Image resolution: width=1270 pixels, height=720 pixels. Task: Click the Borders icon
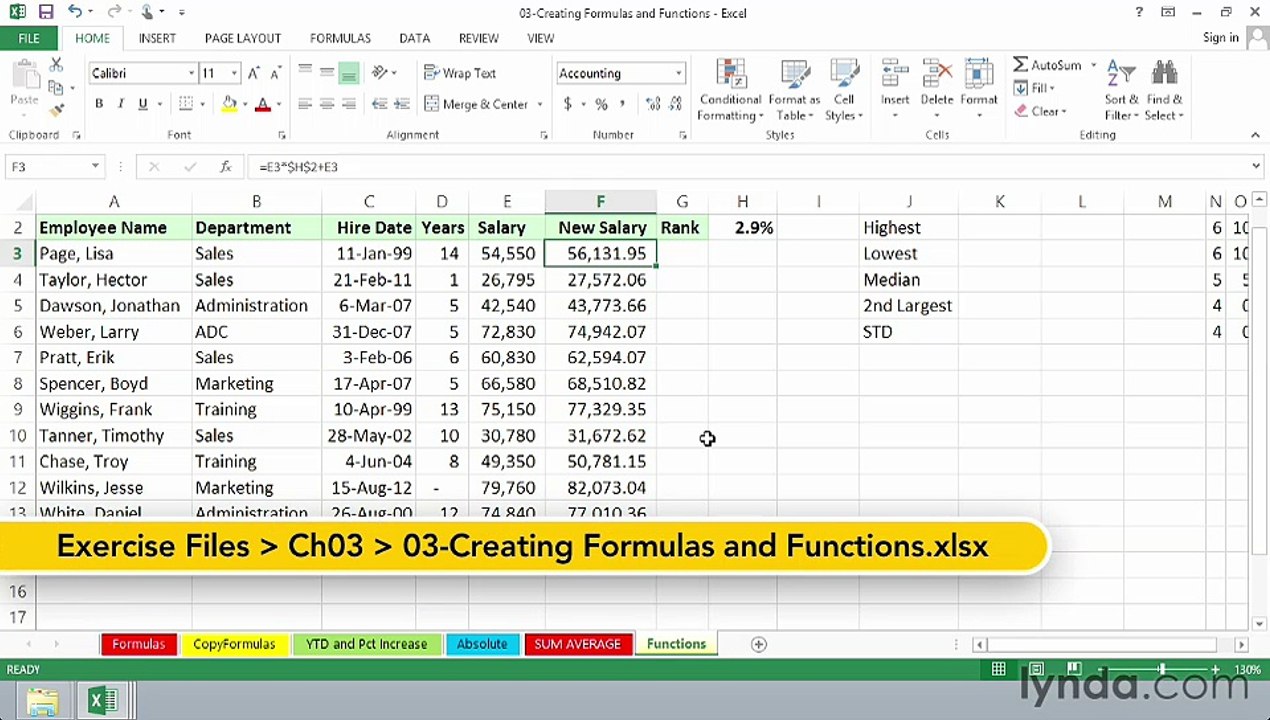186,104
